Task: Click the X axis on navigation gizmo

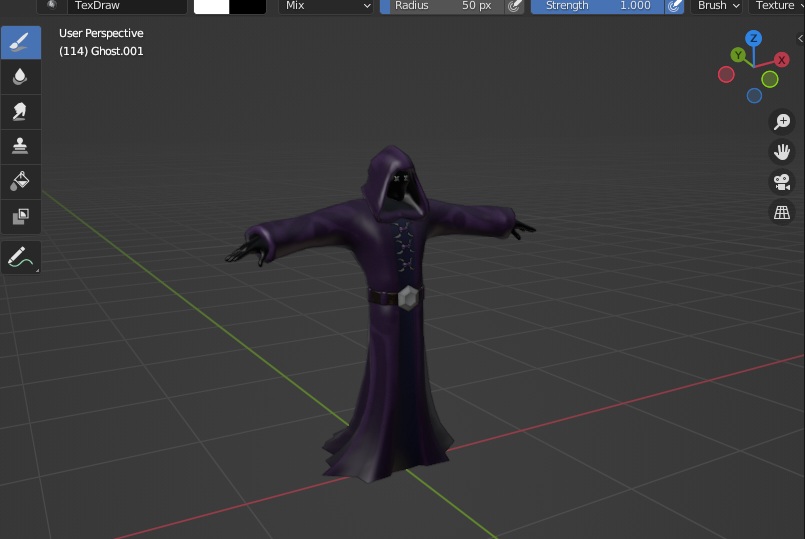Action: pyautogui.click(x=781, y=60)
